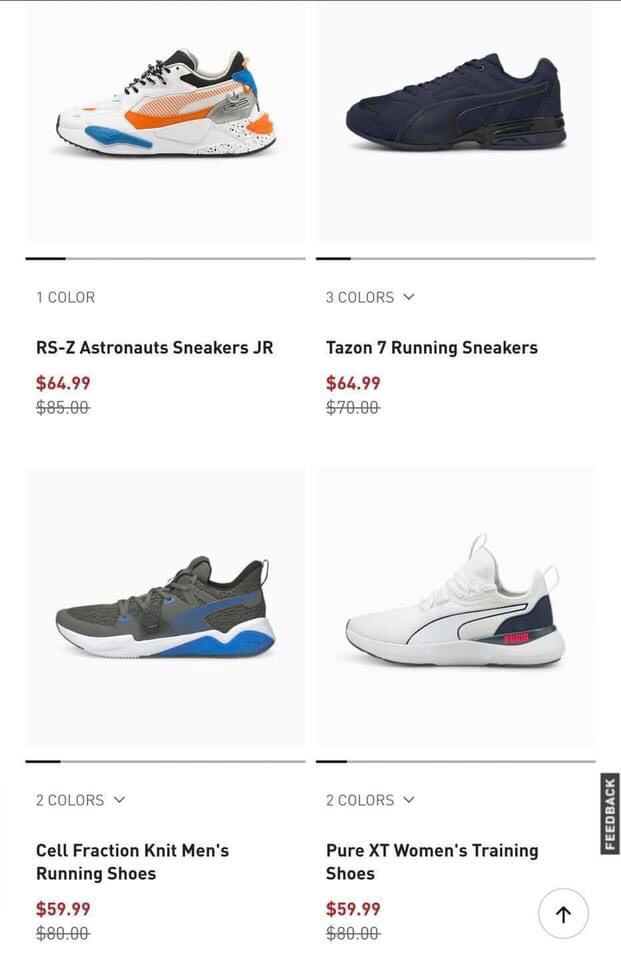Click the image carousel bar under RS-Z Astronauts
Image resolution: width=621 pixels, height=960 pixels.
165,258
